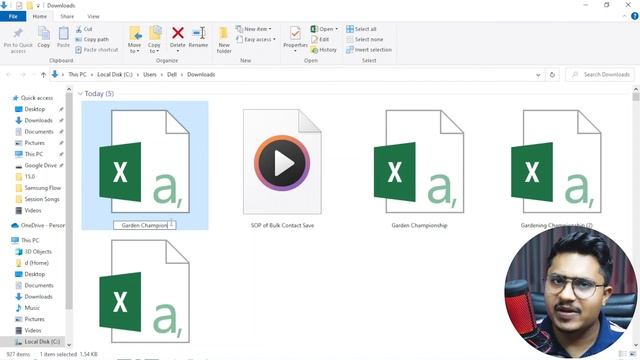This screenshot has height=360, width=640.
Task: Click Select none in ribbon
Action: 364,39
